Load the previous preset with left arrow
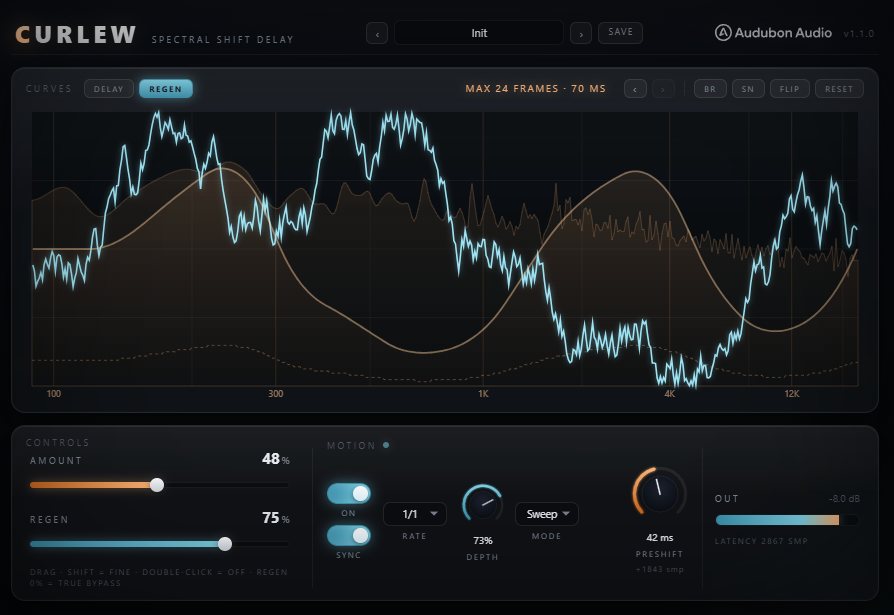Image resolution: width=894 pixels, height=615 pixels. coord(377,33)
